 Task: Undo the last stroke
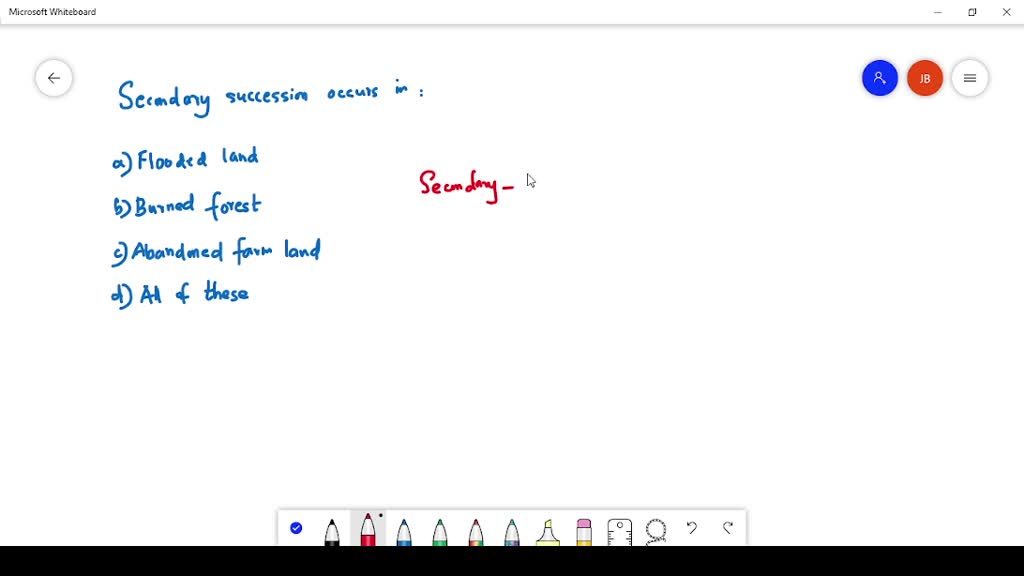(x=692, y=527)
